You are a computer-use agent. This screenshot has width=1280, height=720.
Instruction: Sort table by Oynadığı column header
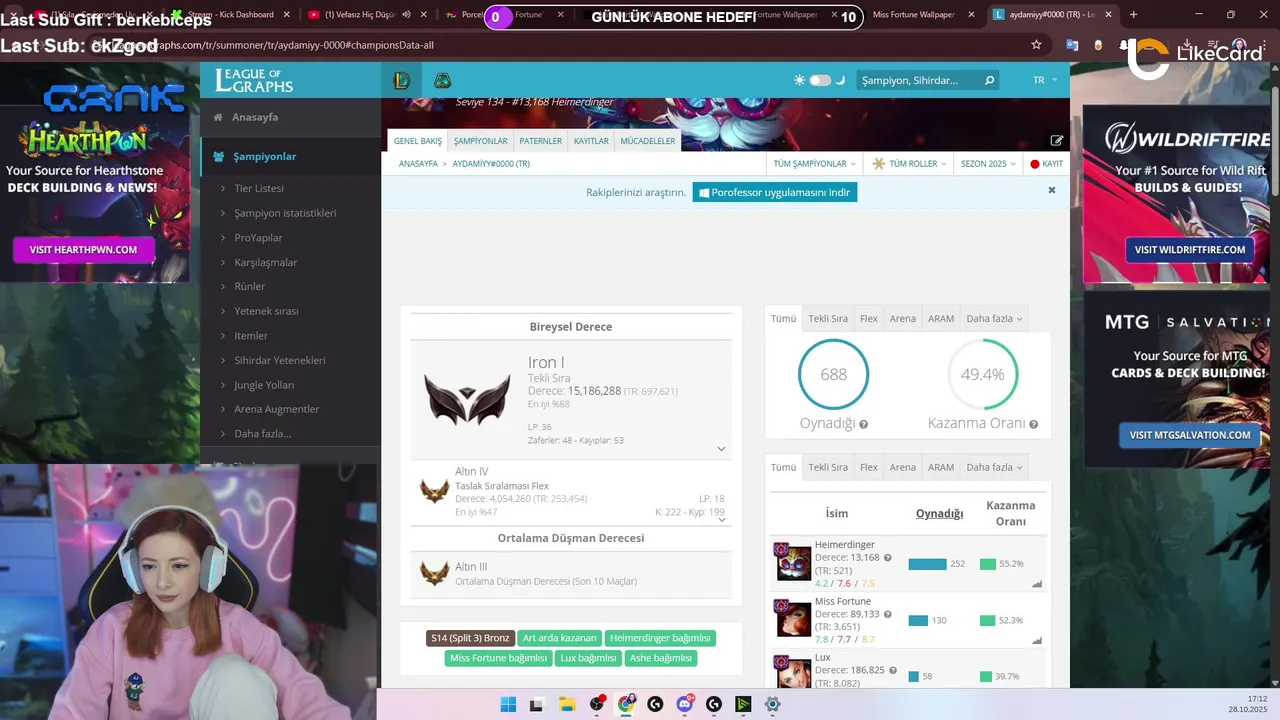pyautogui.click(x=939, y=513)
